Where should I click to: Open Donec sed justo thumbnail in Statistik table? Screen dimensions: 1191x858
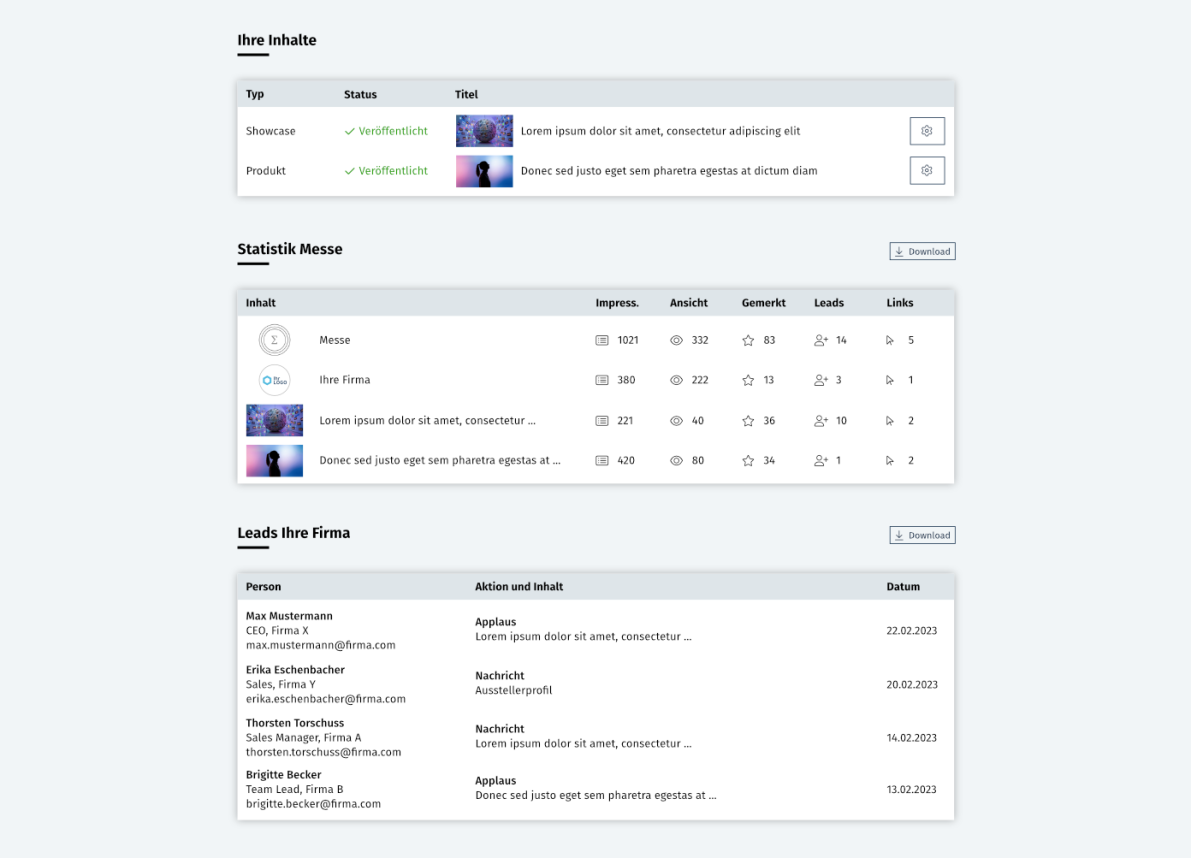click(x=274, y=460)
